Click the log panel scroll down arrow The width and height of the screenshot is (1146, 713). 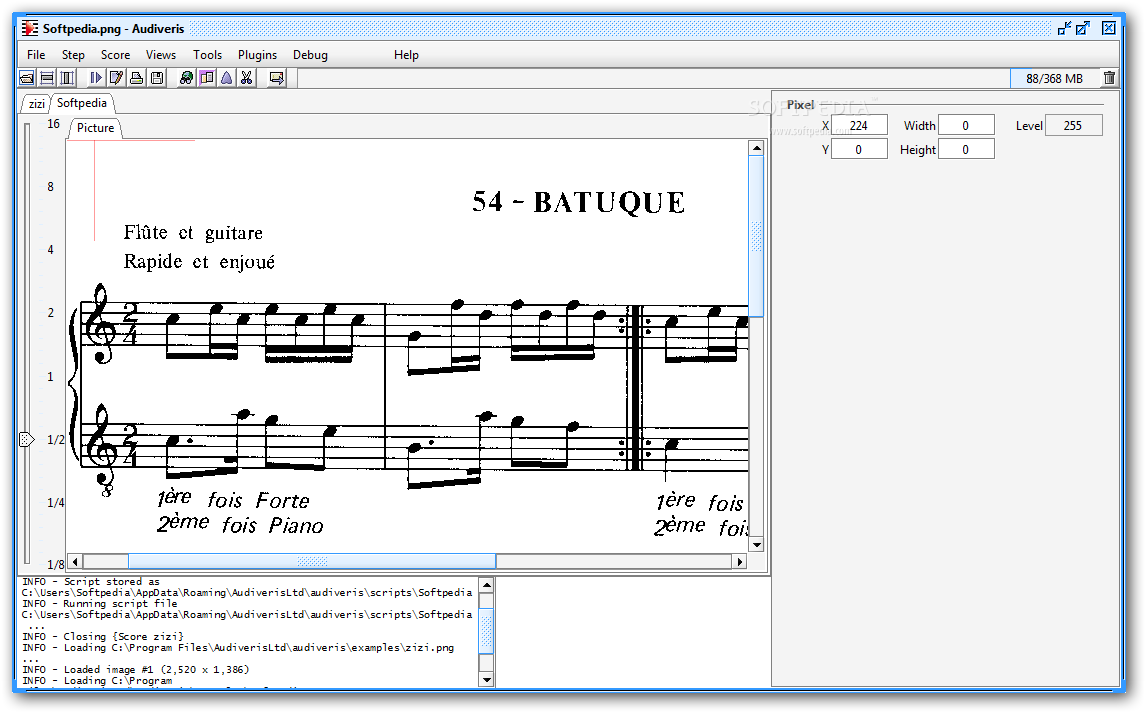(x=486, y=680)
